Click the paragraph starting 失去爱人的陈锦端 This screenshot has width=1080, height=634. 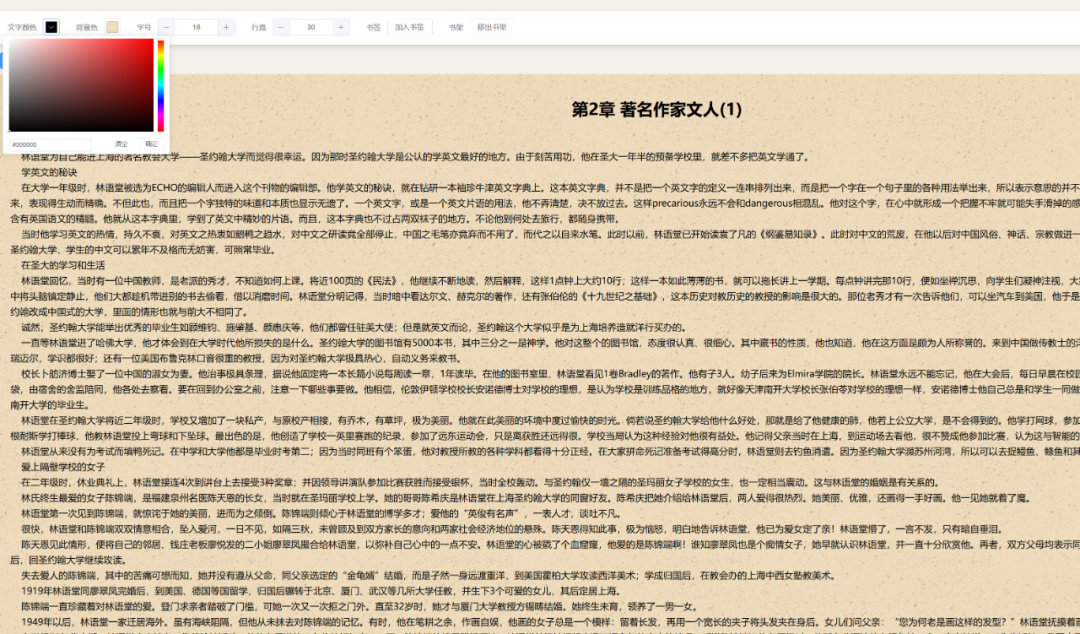(x=428, y=575)
